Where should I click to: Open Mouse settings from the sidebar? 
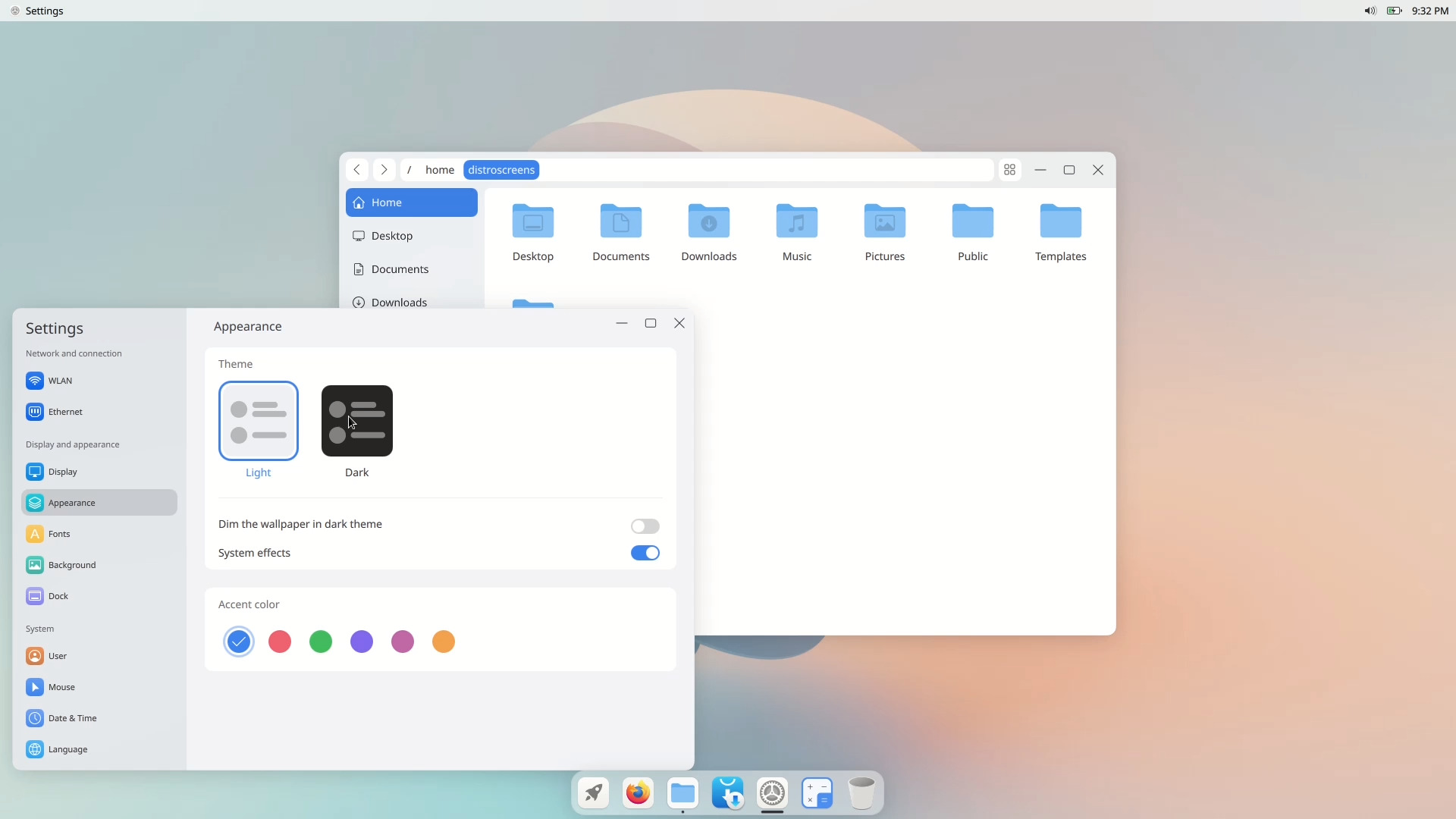pyautogui.click(x=61, y=687)
